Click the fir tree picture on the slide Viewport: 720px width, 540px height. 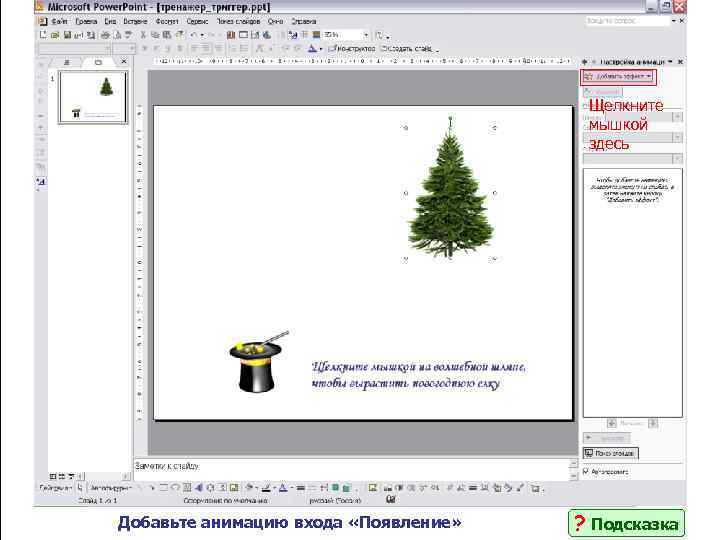(450, 188)
